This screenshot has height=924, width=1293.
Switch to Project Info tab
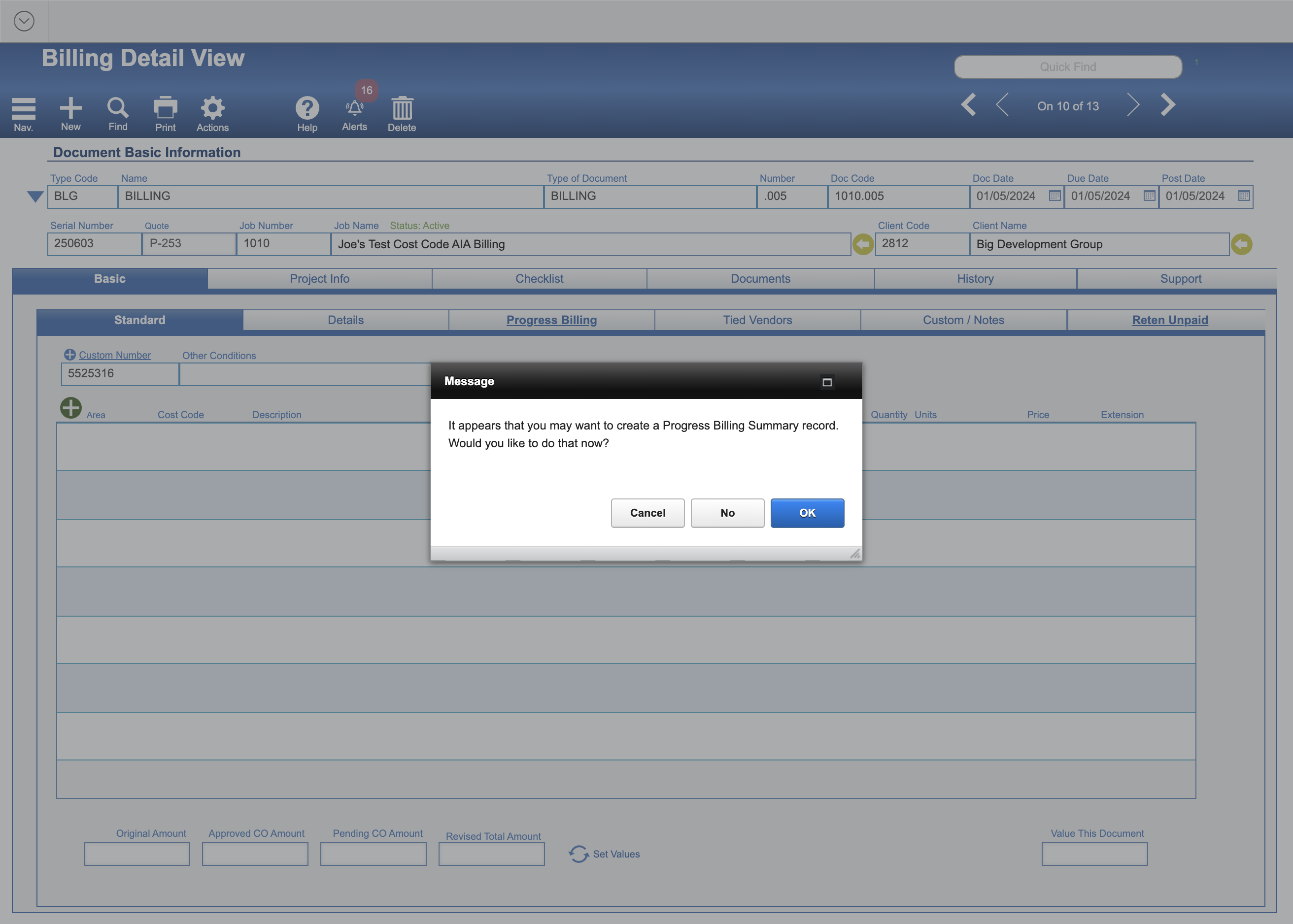(x=319, y=279)
